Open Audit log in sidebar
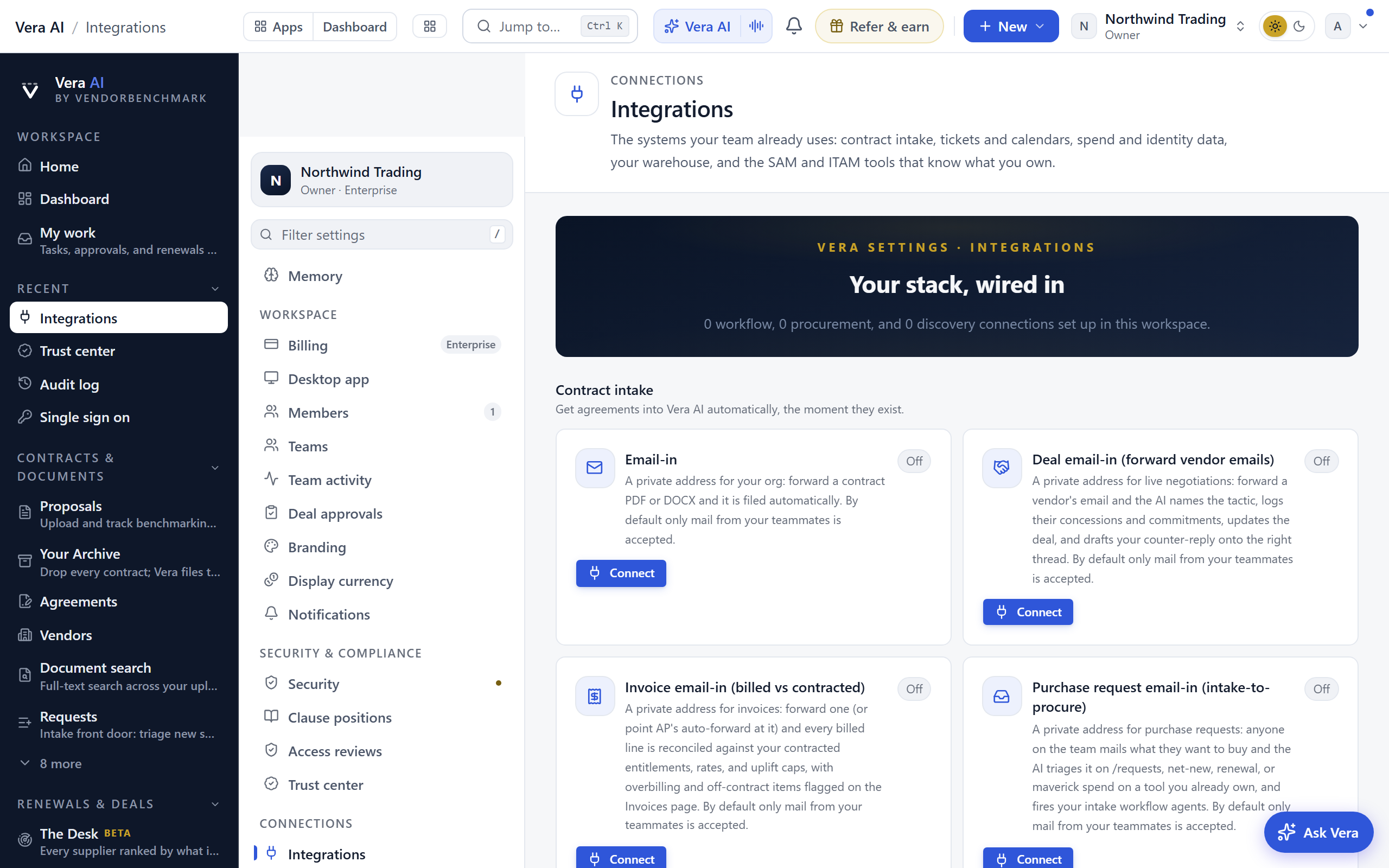1389x868 pixels. [119, 385]
